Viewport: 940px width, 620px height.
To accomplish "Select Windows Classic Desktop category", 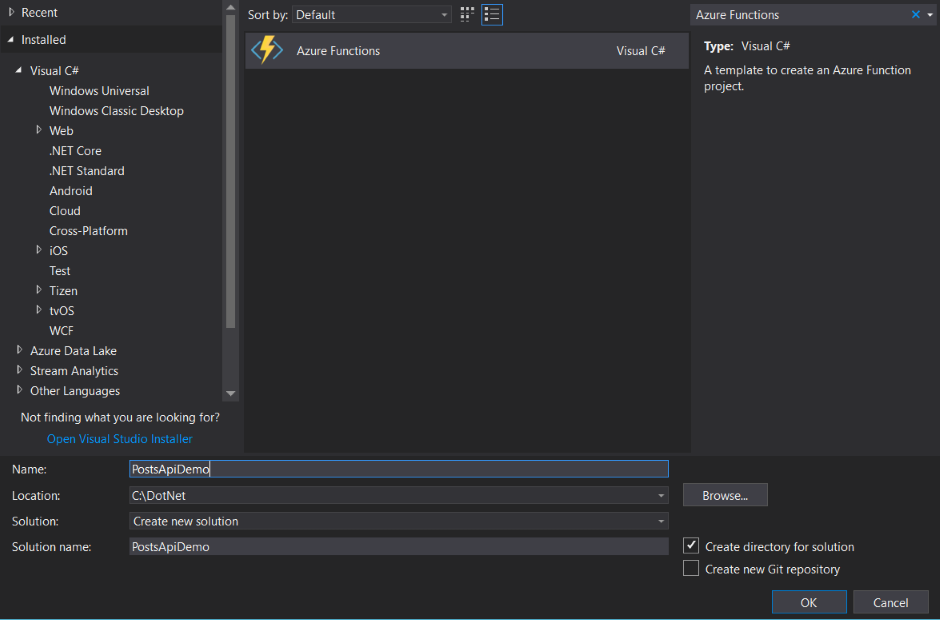I will pyautogui.click(x=116, y=110).
